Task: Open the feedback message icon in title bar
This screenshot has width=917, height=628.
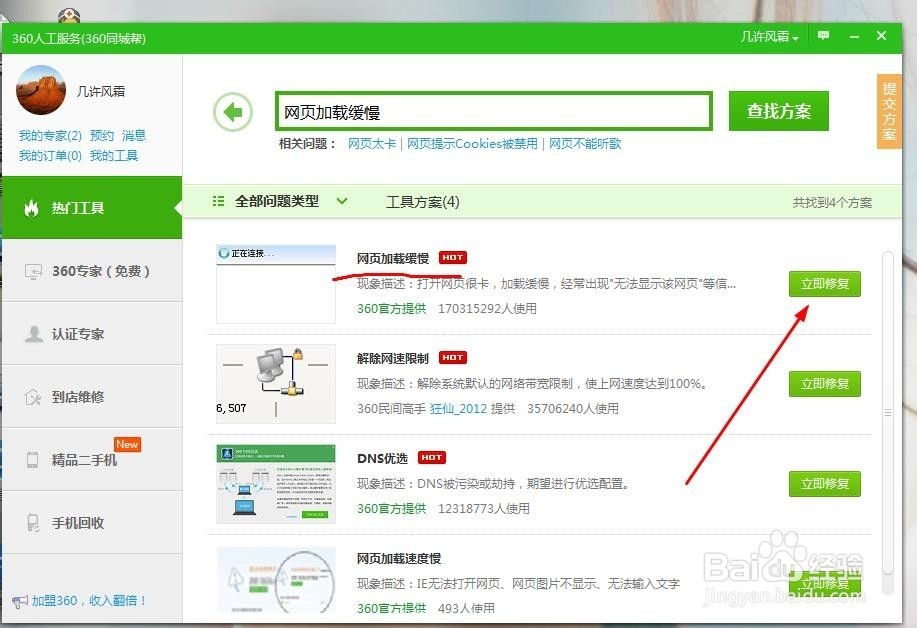Action: (x=823, y=36)
